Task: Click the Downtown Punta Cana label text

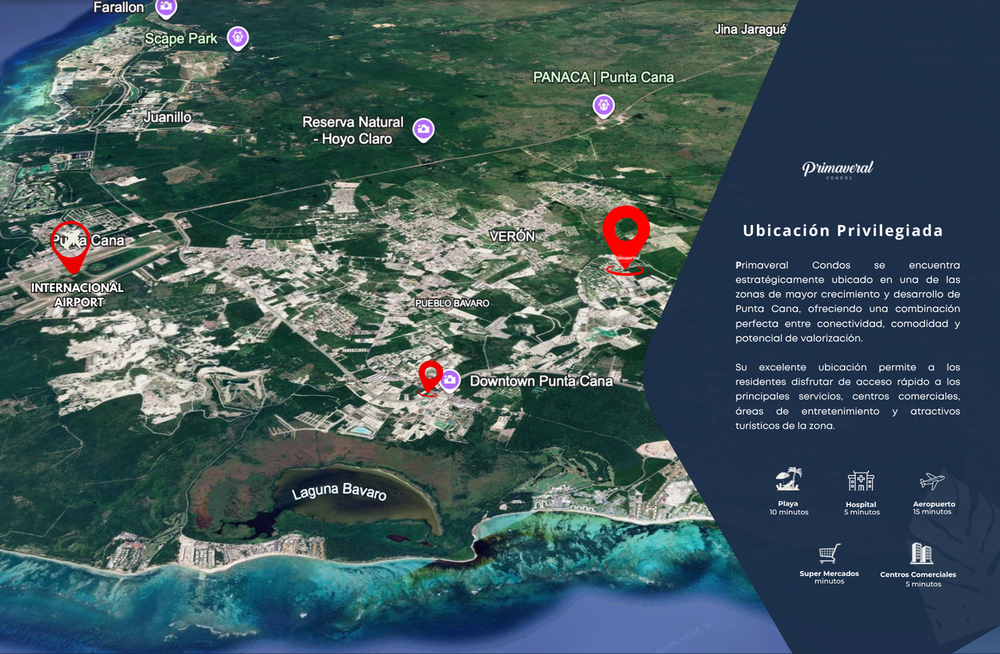Action: coord(541,381)
